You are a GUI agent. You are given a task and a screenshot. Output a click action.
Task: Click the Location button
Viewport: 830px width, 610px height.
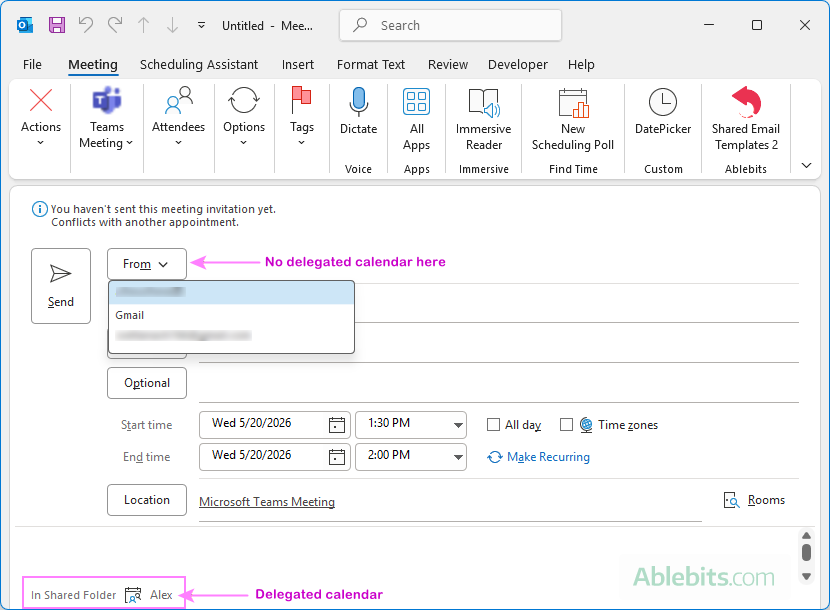click(147, 500)
